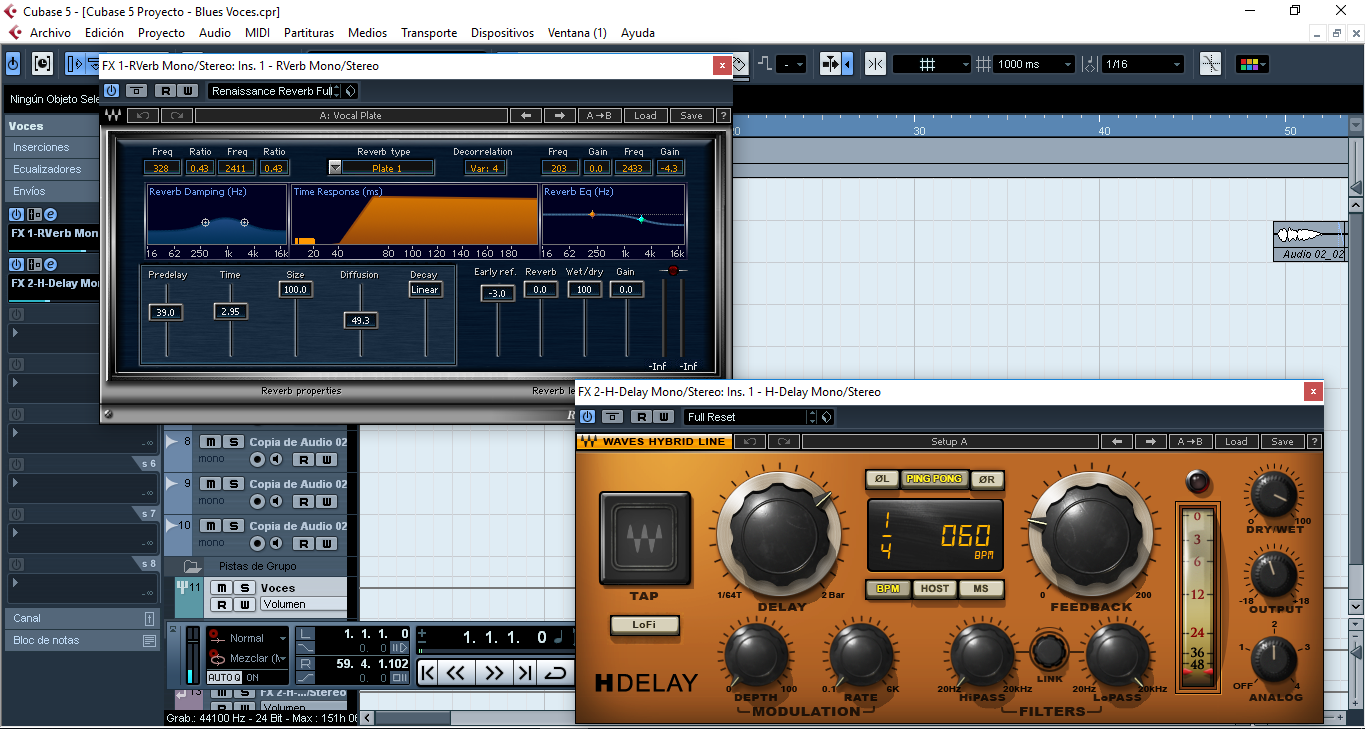Open the Archivo menu

click(50, 33)
